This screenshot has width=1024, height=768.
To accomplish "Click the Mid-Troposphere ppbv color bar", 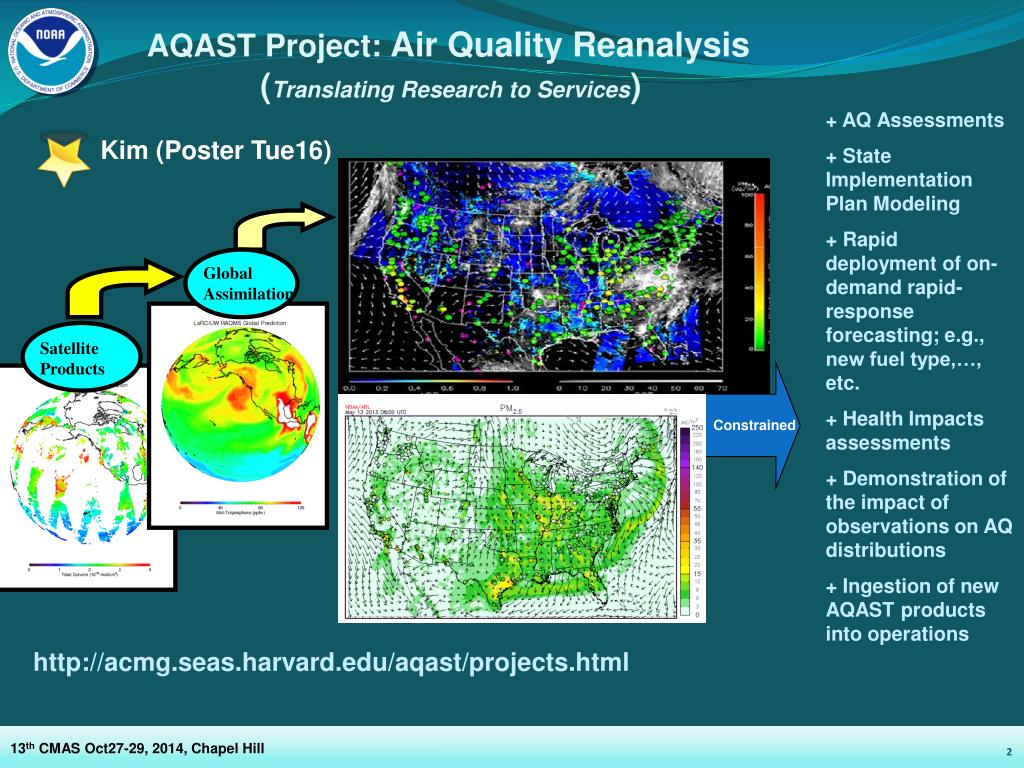I will 242,503.
